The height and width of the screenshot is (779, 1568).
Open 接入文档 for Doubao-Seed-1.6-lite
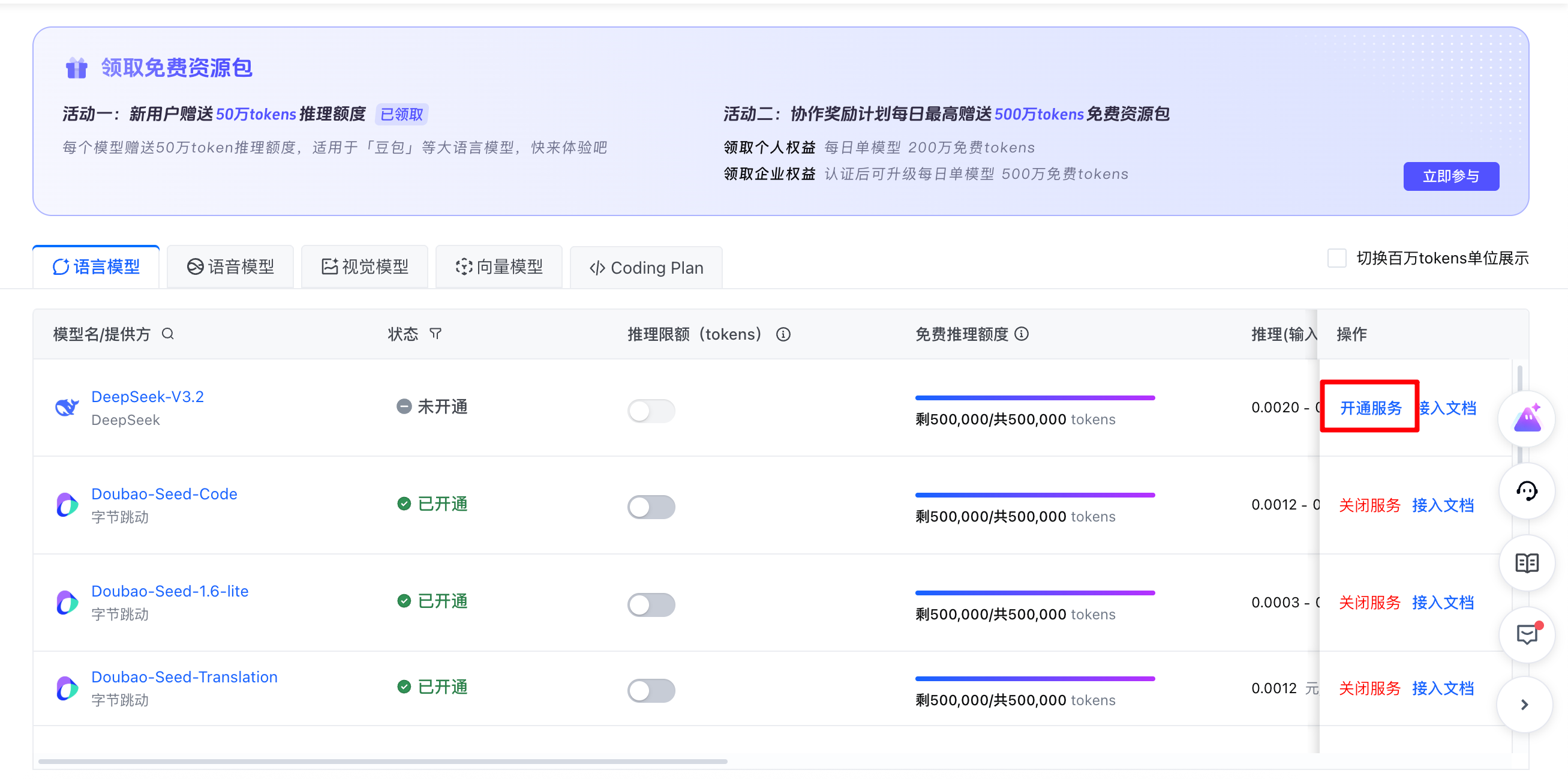coord(1443,603)
